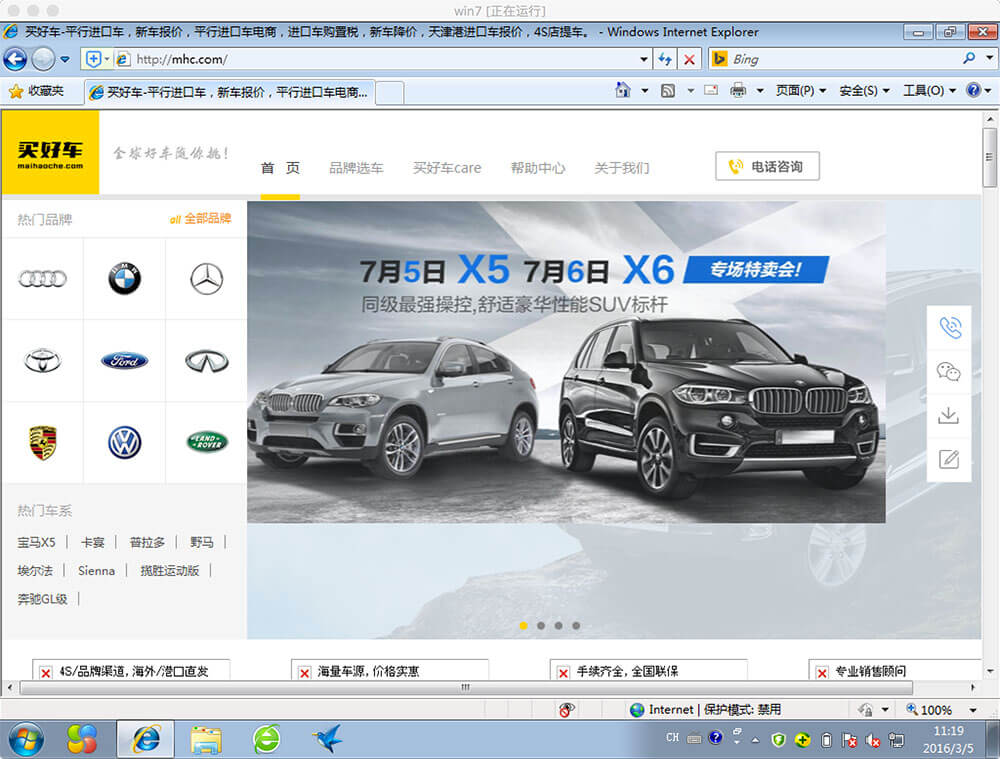The height and width of the screenshot is (759, 1000).
Task: Click the 电话咨询 button
Action: 767,166
